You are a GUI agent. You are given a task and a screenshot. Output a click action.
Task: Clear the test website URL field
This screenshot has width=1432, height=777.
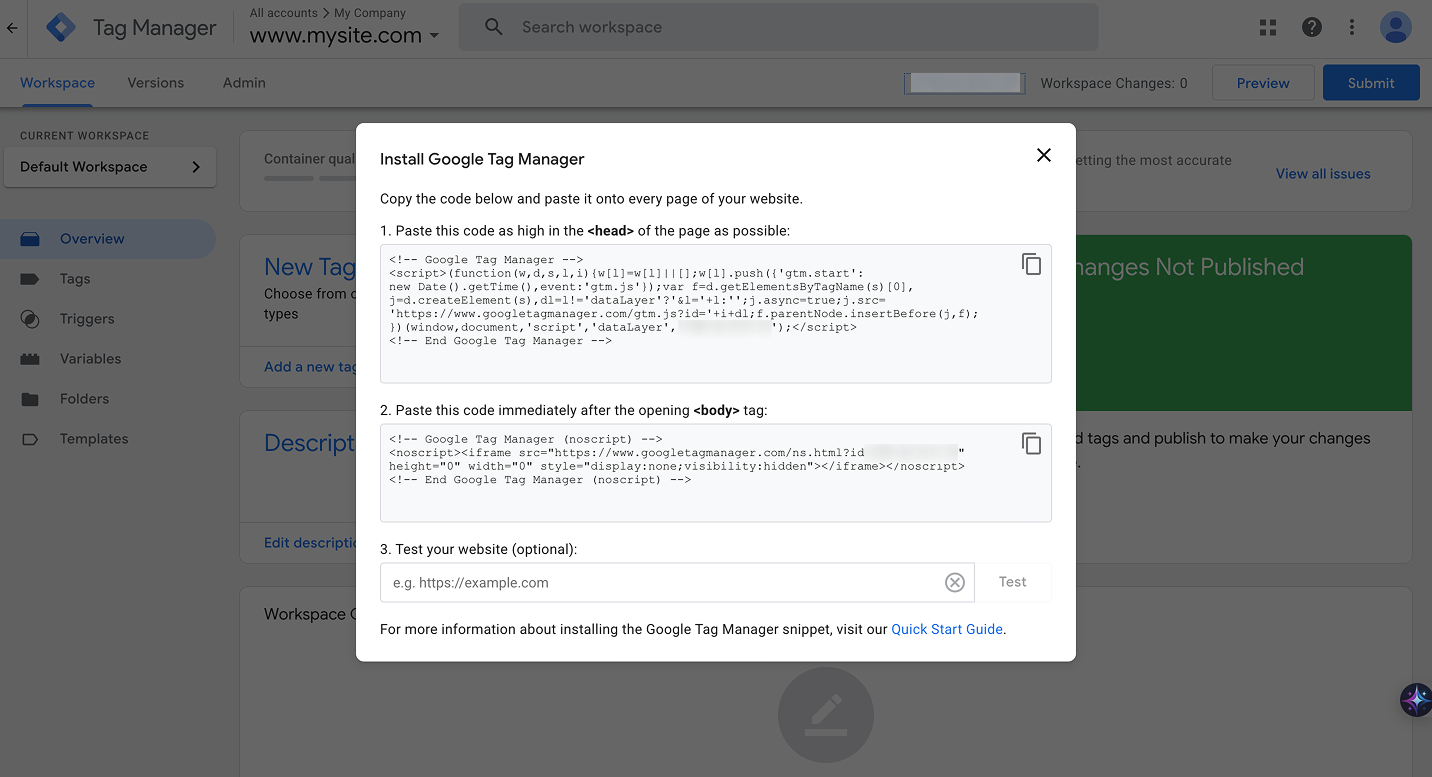coord(955,583)
